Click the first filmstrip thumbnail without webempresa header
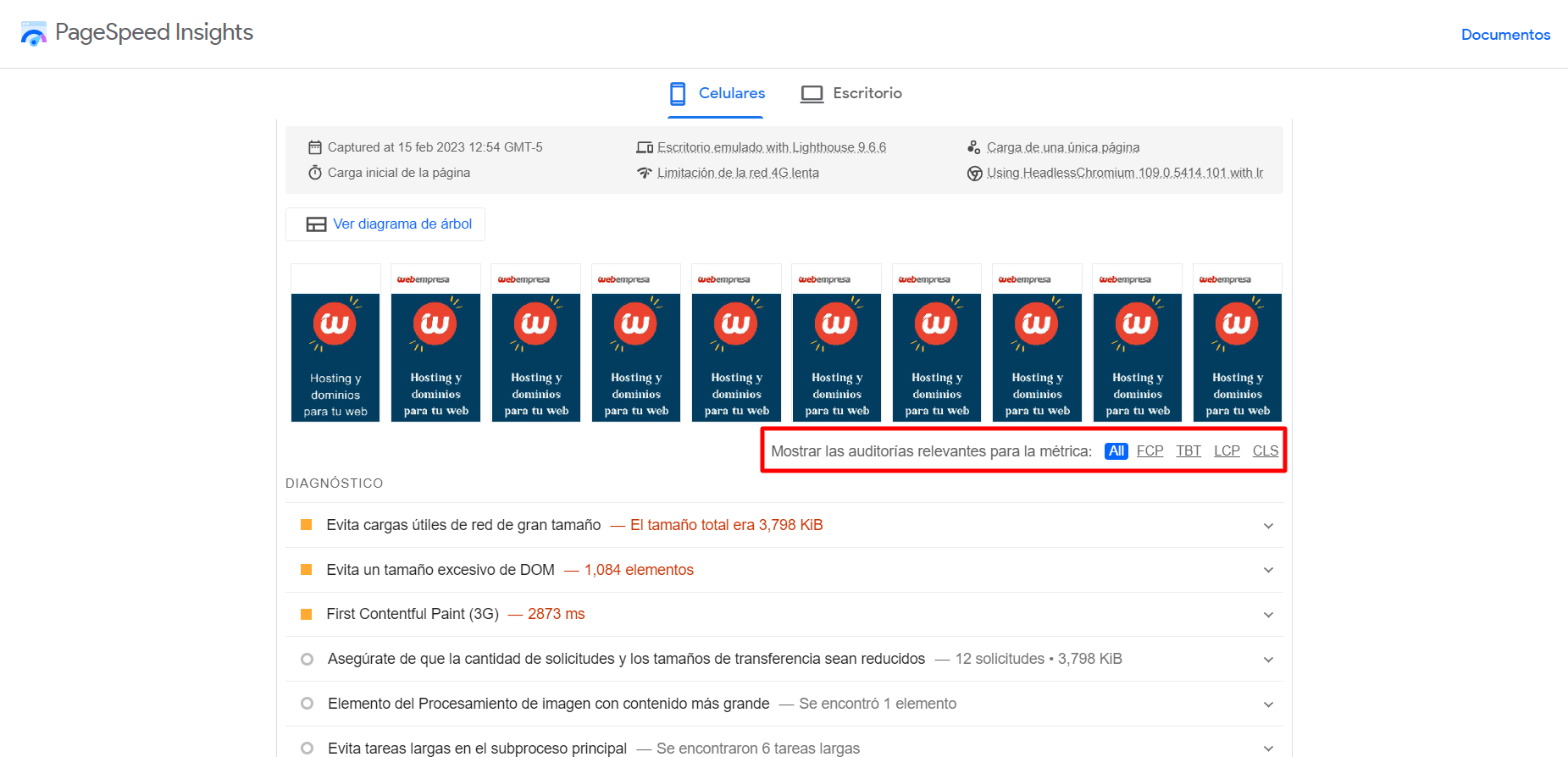Image resolution: width=1568 pixels, height=757 pixels. [335, 343]
